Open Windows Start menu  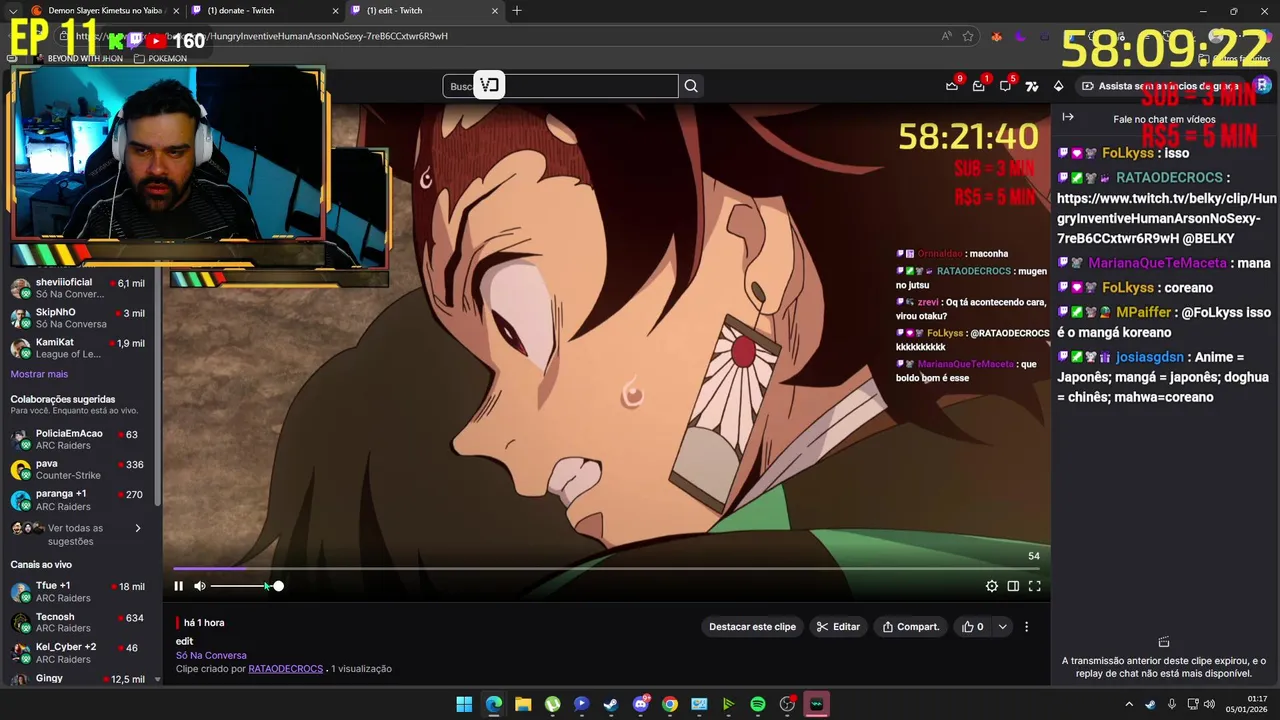(x=464, y=705)
